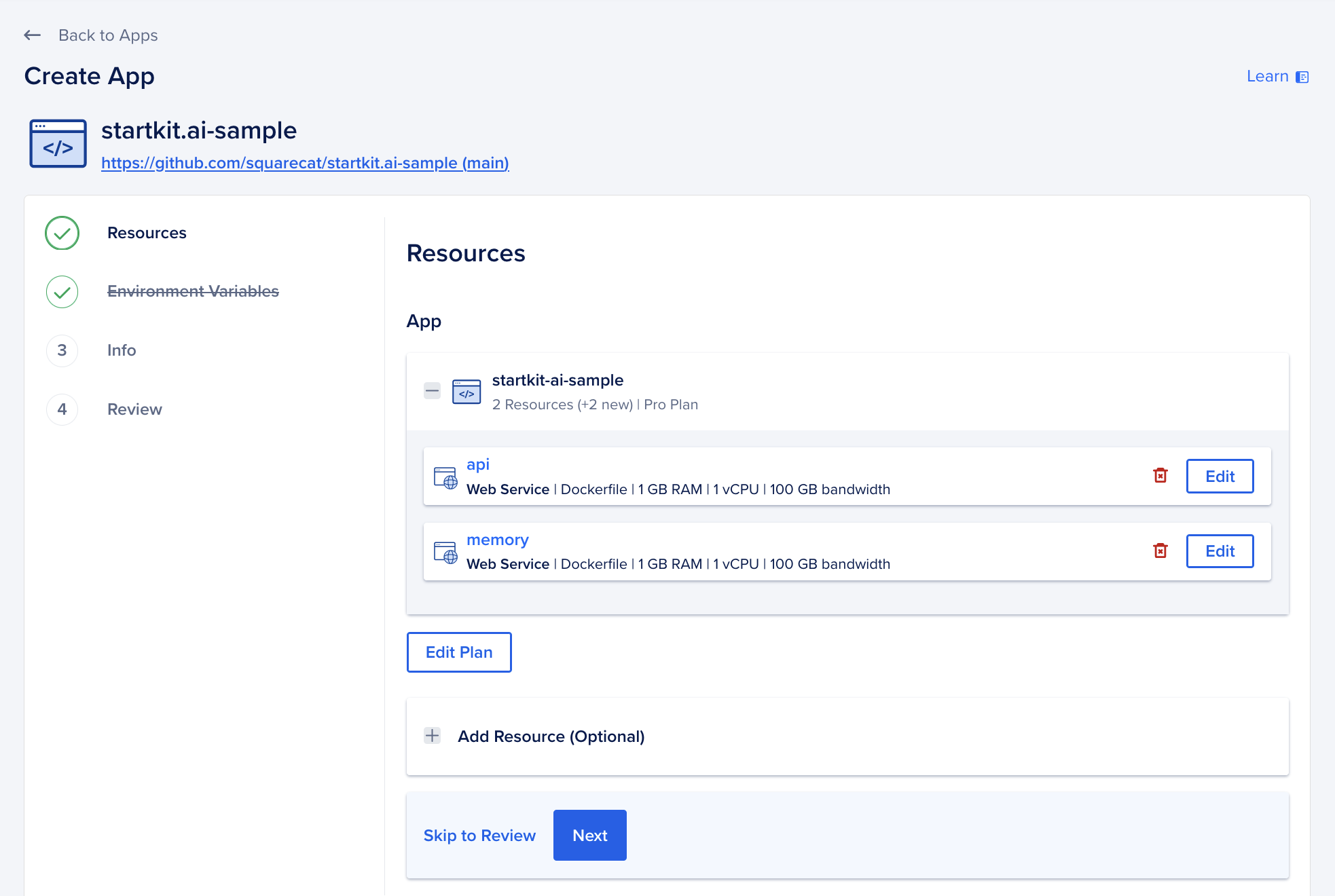Screen dimensions: 1335x896
Task: Click the startkit.ai-sample app code icon
Action: 58,144
